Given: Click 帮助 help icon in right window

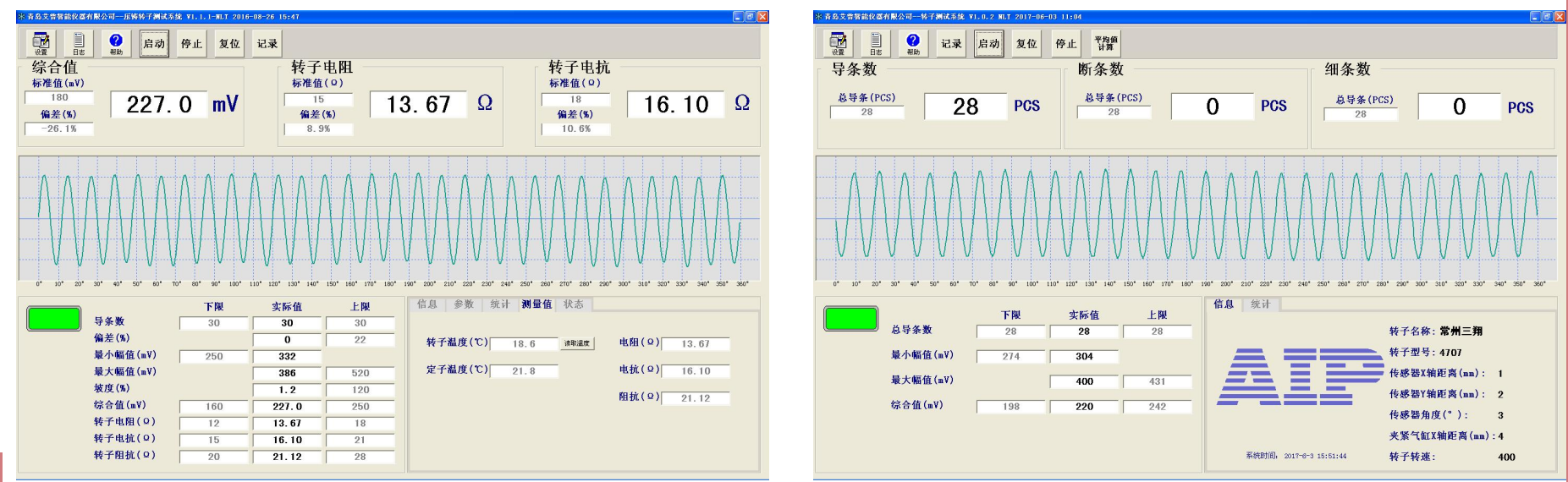Looking at the screenshot, I should [913, 43].
